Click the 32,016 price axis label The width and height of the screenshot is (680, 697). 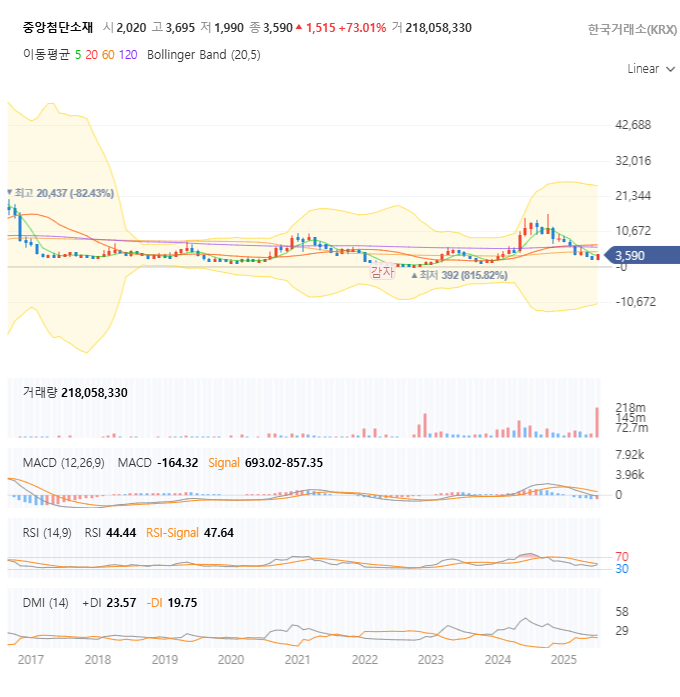pyautogui.click(x=633, y=161)
